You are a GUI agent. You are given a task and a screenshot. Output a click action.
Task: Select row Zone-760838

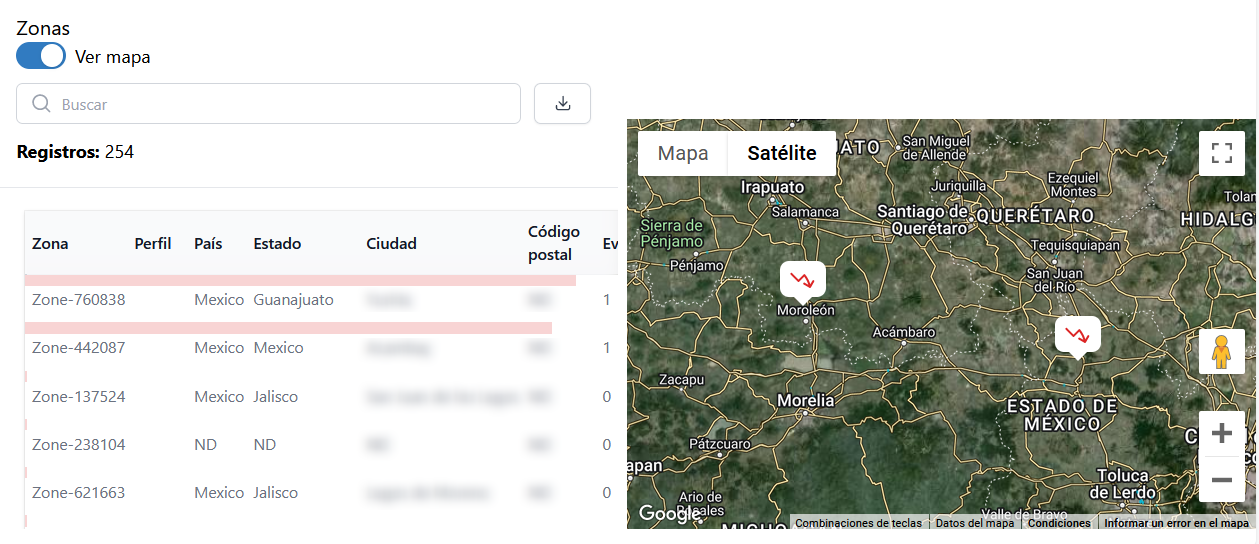click(79, 300)
